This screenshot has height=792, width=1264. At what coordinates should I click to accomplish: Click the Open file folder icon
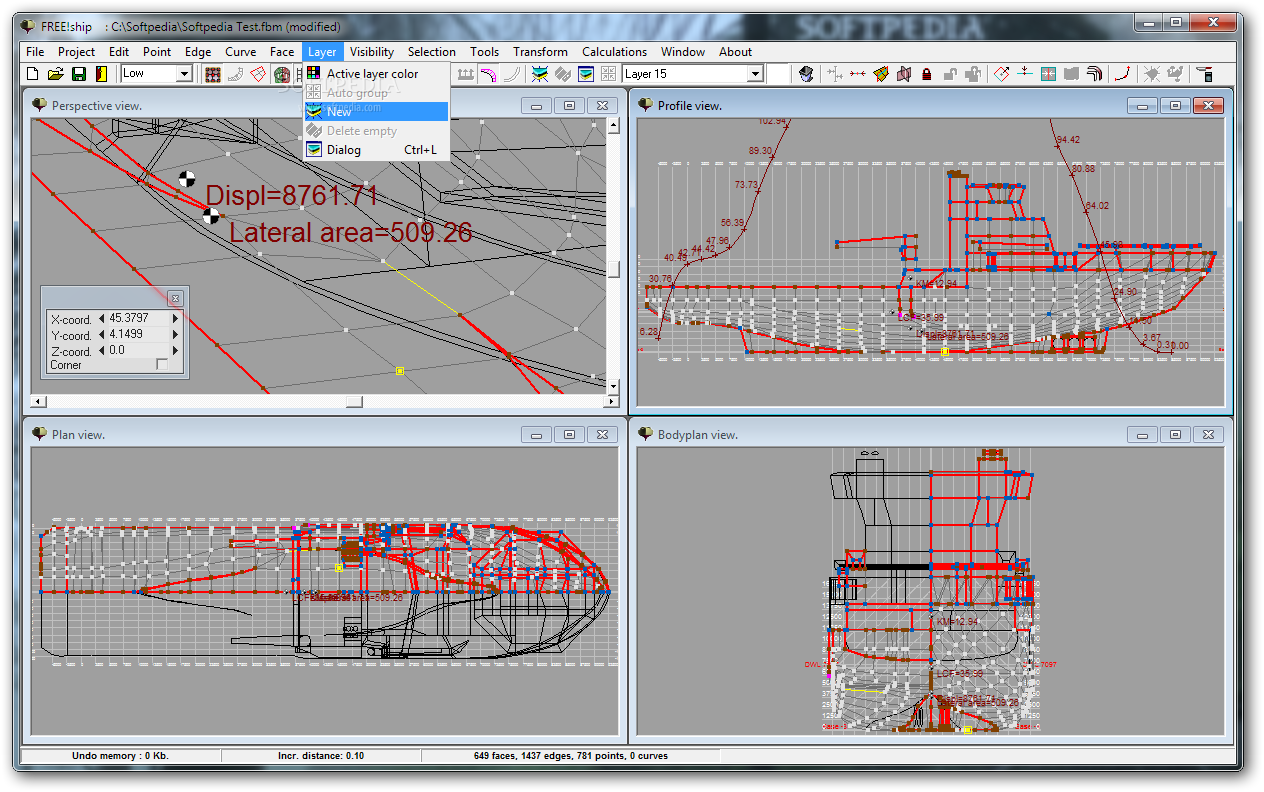[x=55, y=74]
